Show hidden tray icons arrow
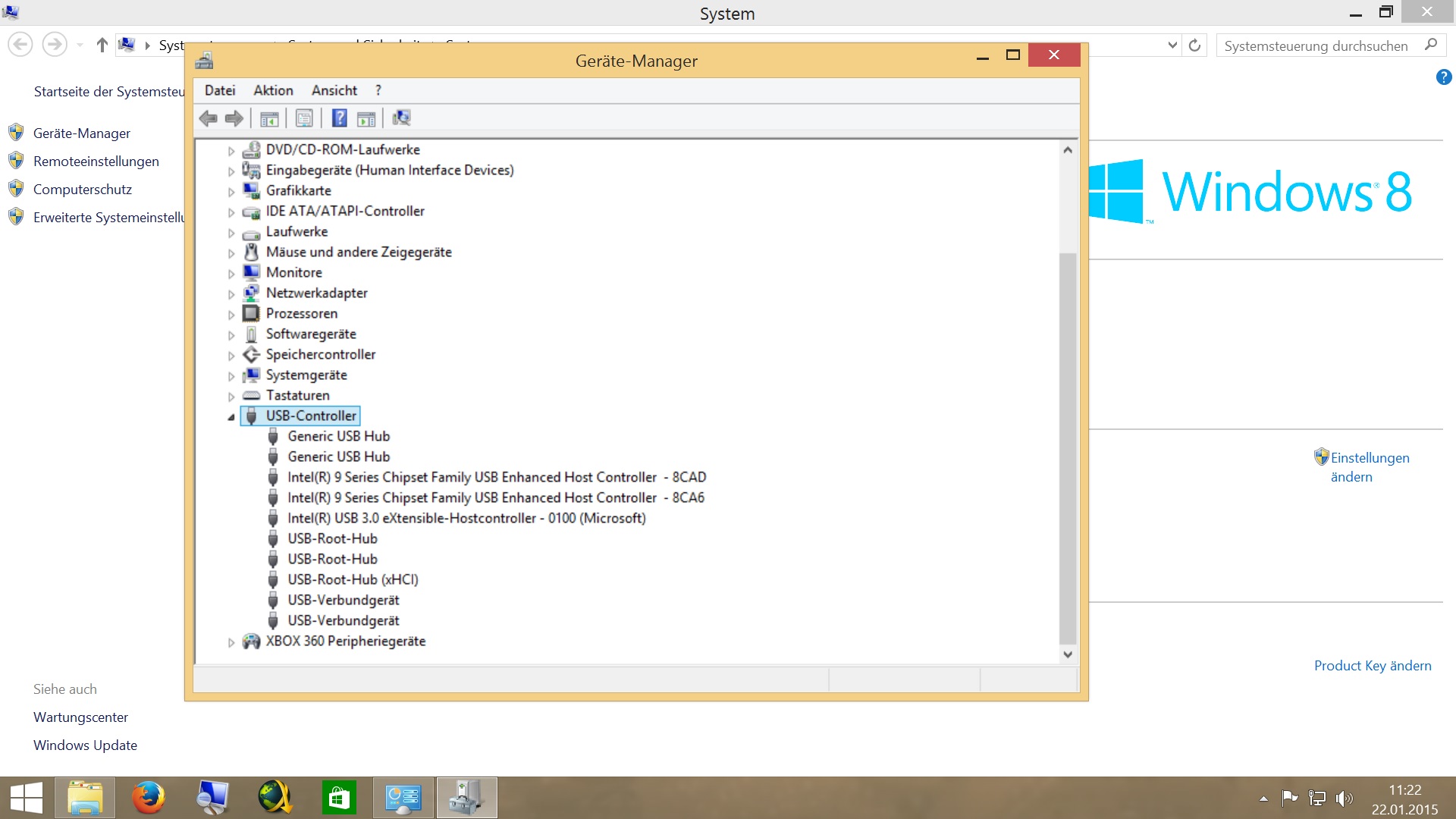 pos(1263,799)
